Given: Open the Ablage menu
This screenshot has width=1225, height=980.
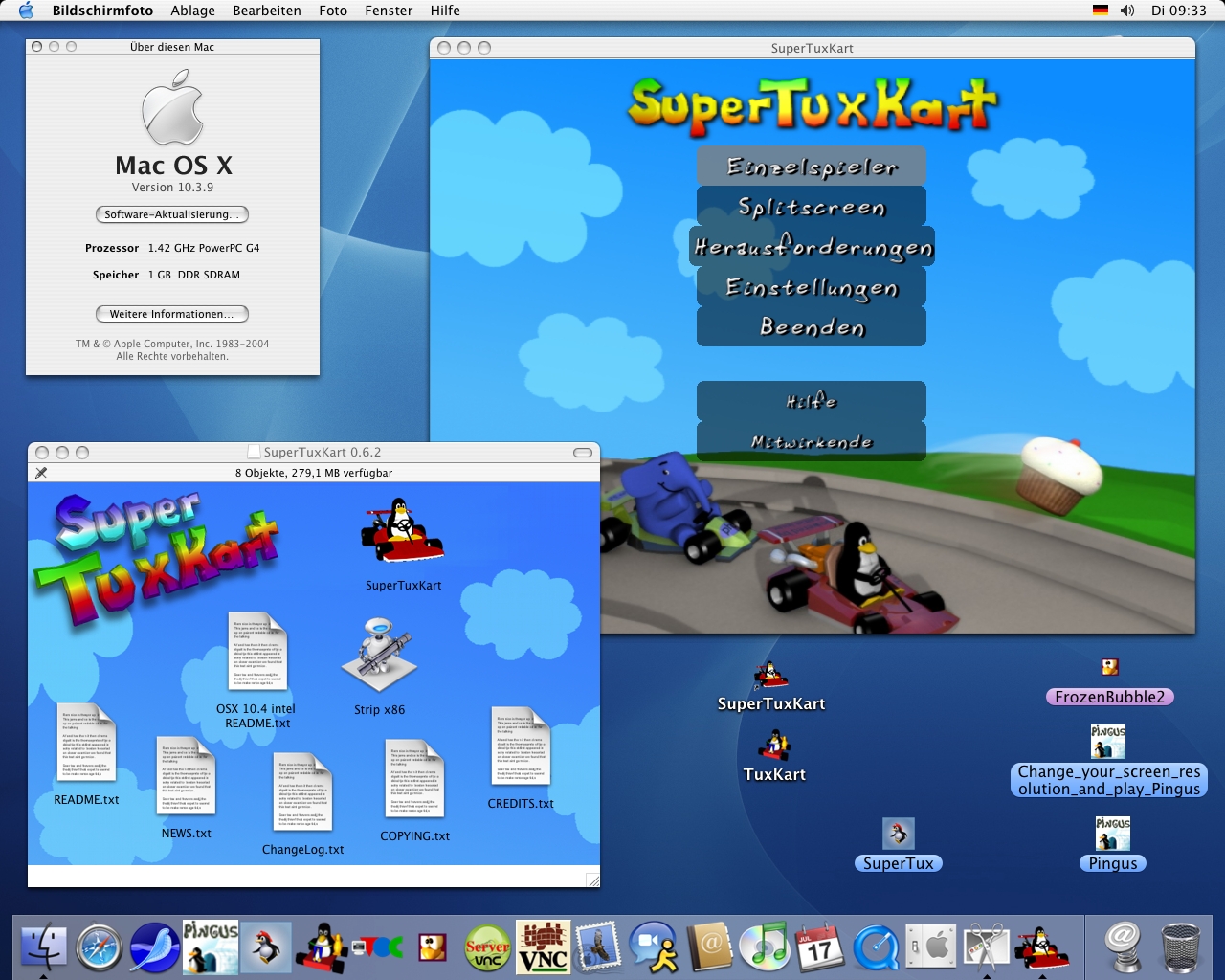Looking at the screenshot, I should (x=192, y=11).
